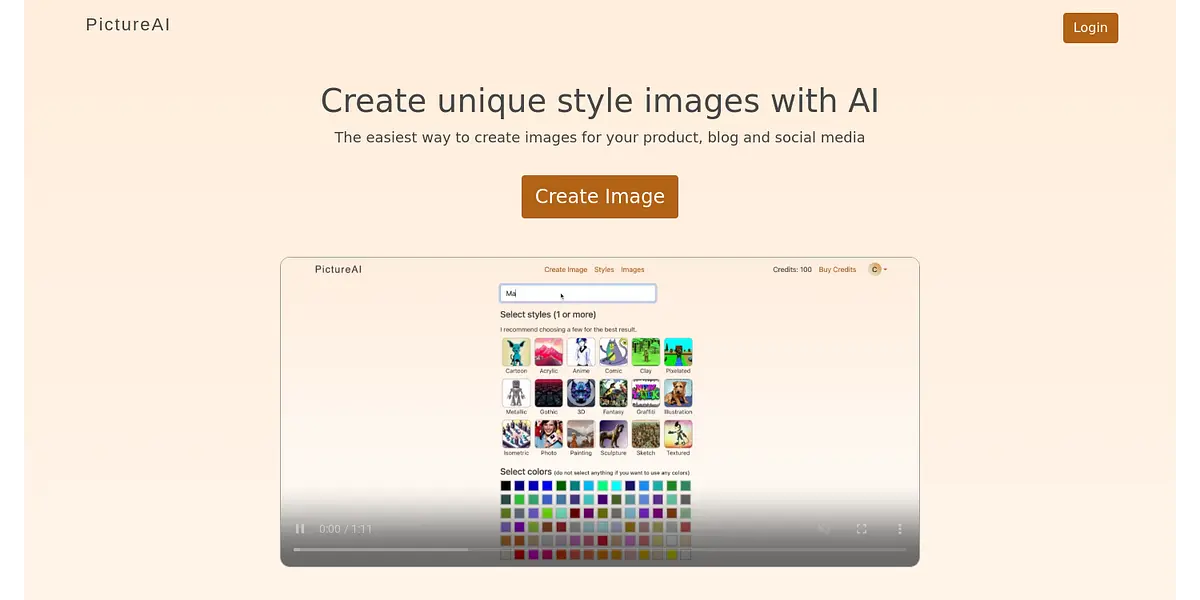This screenshot has height=600, width=1200.
Task: Pick the Pixelated style icon
Action: 678,352
